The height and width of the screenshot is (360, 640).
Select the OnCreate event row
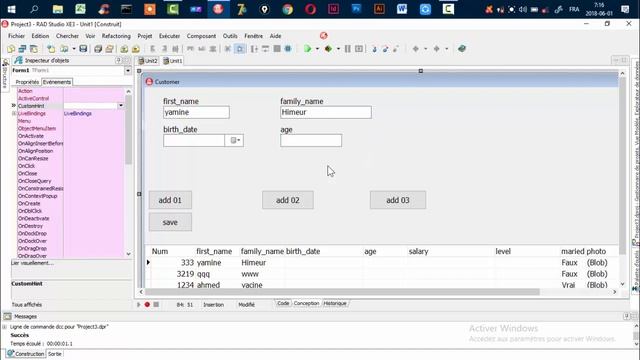(70, 203)
